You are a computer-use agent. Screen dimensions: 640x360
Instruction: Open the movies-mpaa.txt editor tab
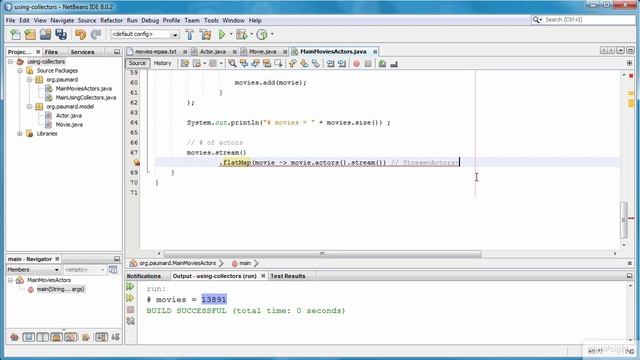[x=156, y=52]
